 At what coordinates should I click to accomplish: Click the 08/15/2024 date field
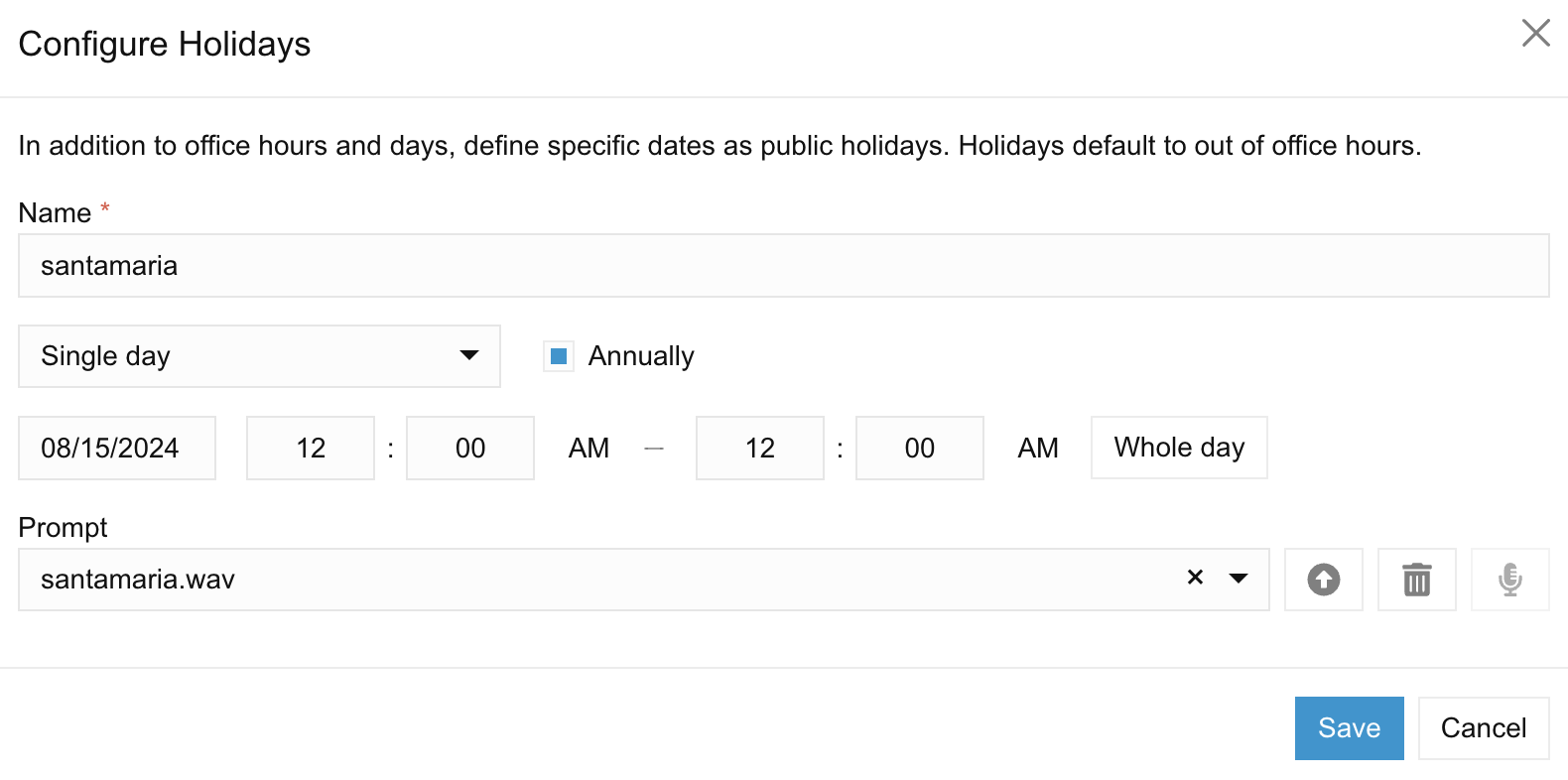click(x=117, y=448)
